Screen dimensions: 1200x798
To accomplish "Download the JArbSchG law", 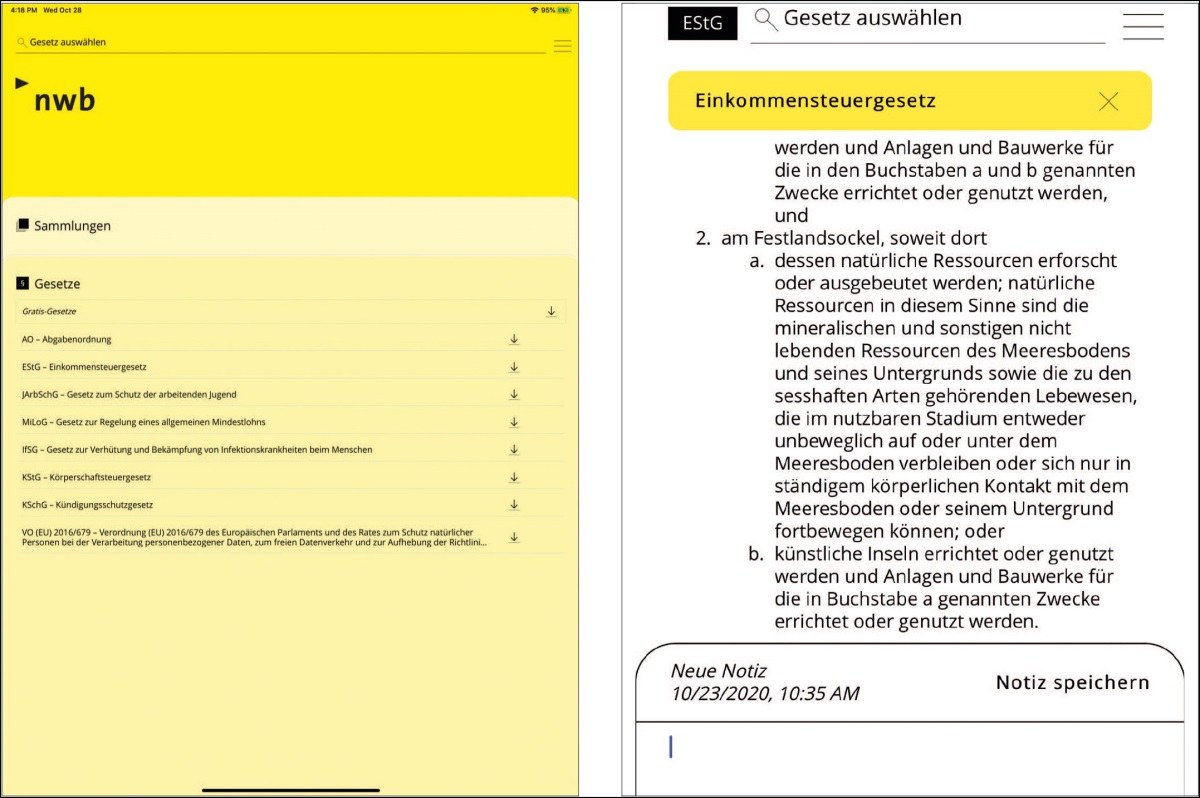I will point(514,394).
